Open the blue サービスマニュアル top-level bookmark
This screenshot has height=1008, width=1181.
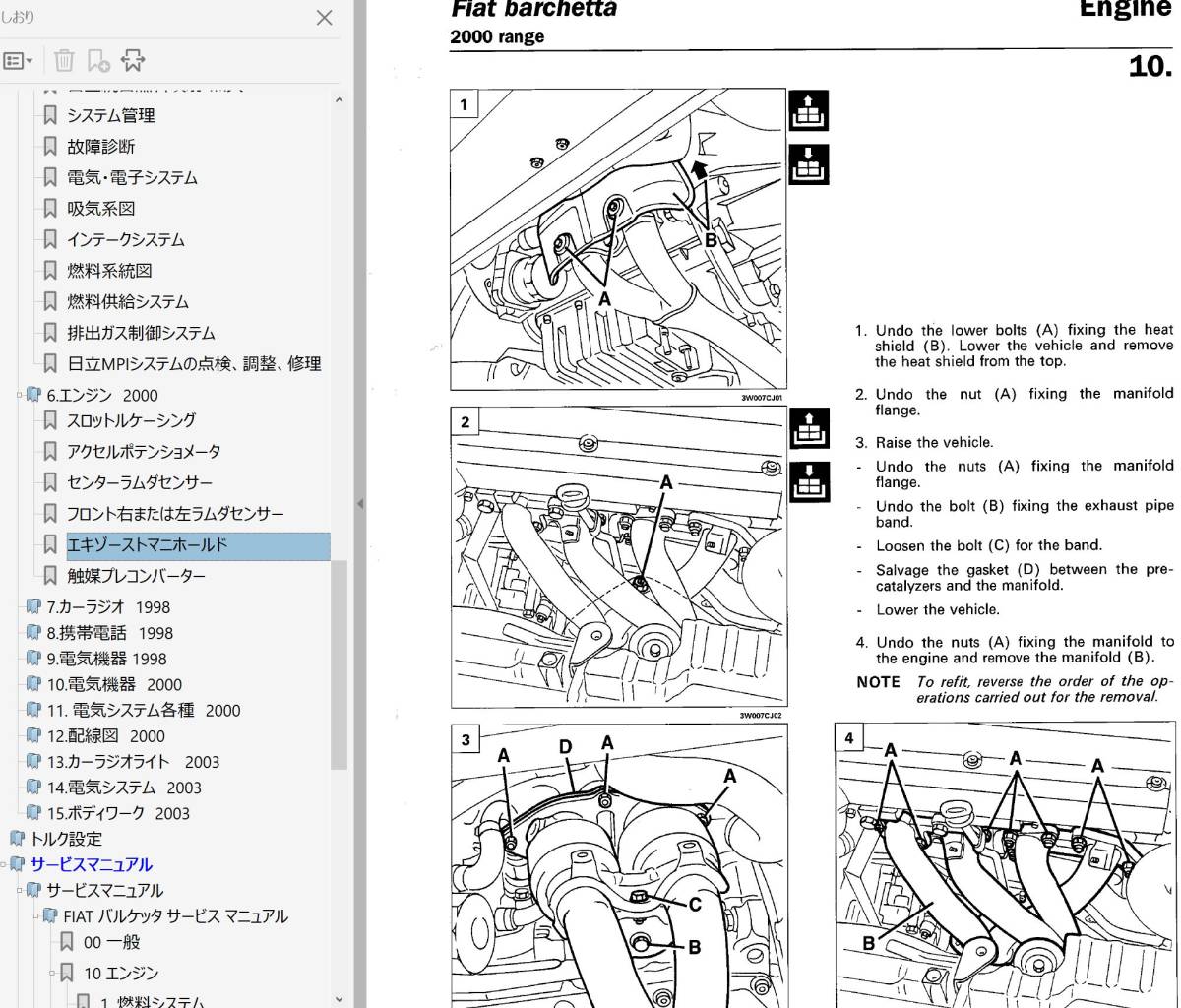[91, 864]
